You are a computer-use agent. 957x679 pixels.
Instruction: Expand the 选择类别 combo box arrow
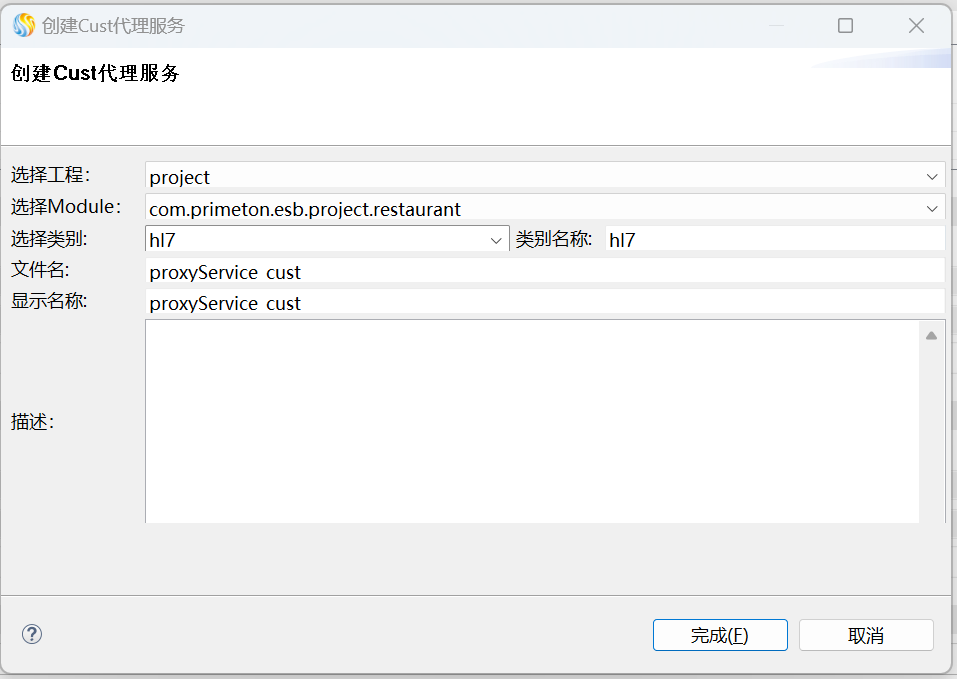pyautogui.click(x=496, y=240)
